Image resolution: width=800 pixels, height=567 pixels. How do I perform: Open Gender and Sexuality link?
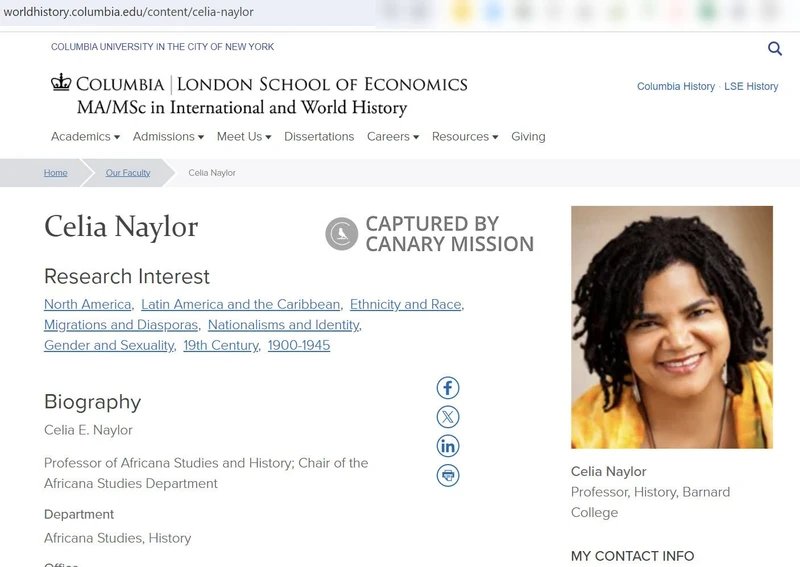(x=109, y=345)
